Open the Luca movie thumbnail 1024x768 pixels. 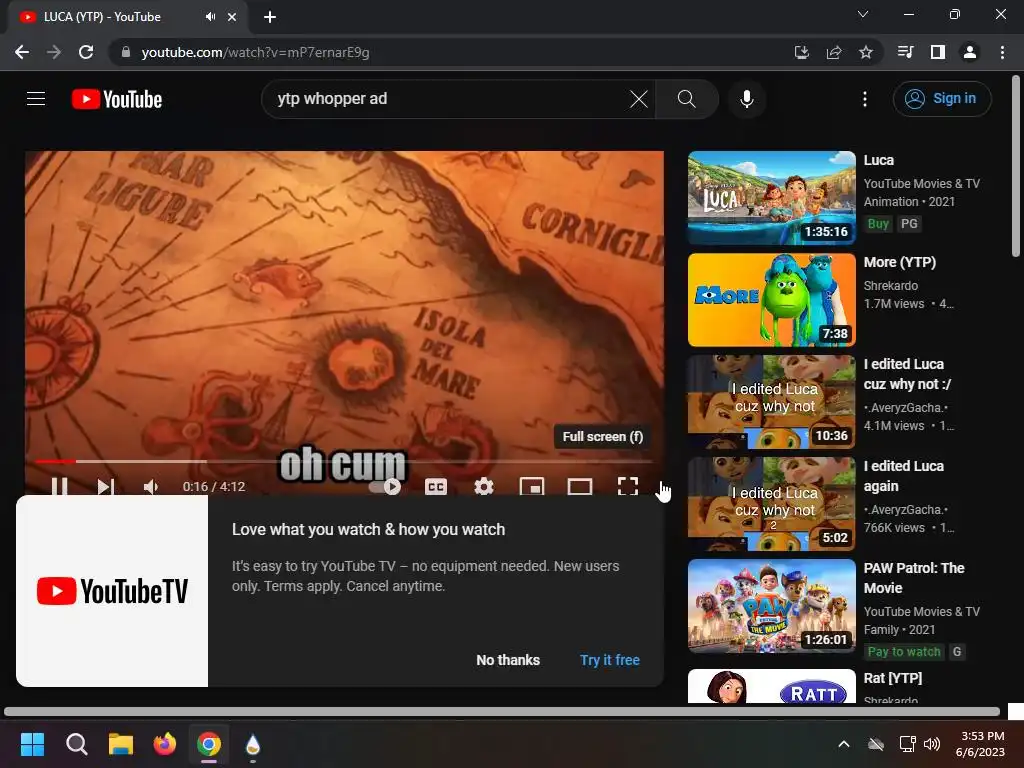coord(772,198)
